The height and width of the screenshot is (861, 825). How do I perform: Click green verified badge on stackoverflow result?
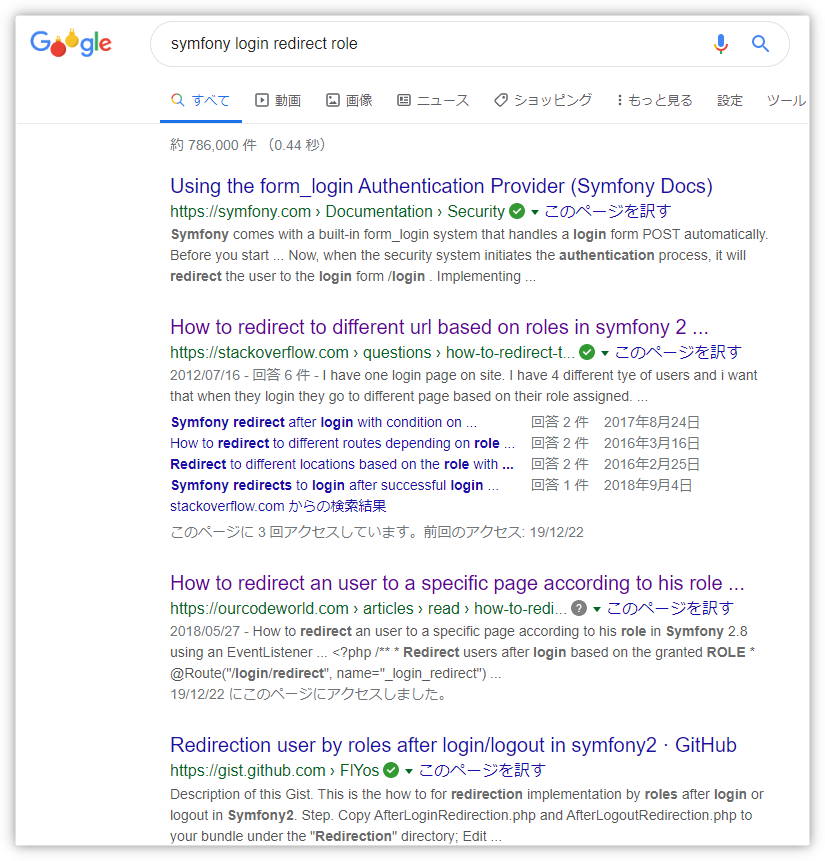pyautogui.click(x=587, y=352)
